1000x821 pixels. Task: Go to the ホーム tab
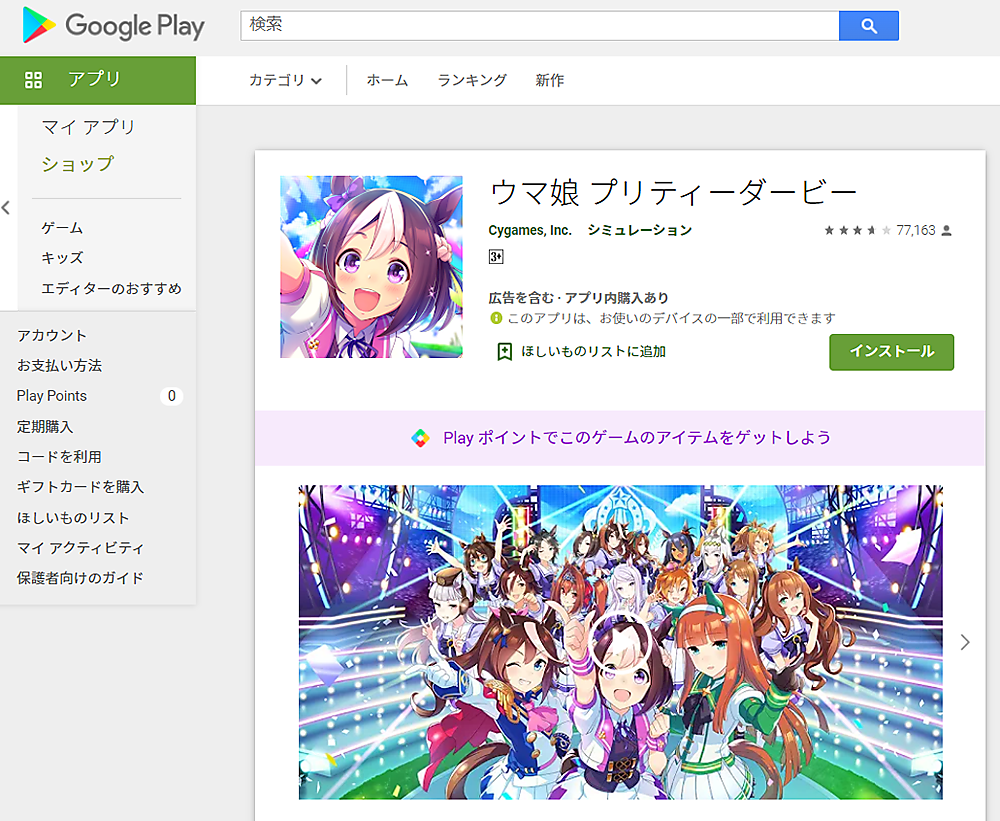pos(387,80)
